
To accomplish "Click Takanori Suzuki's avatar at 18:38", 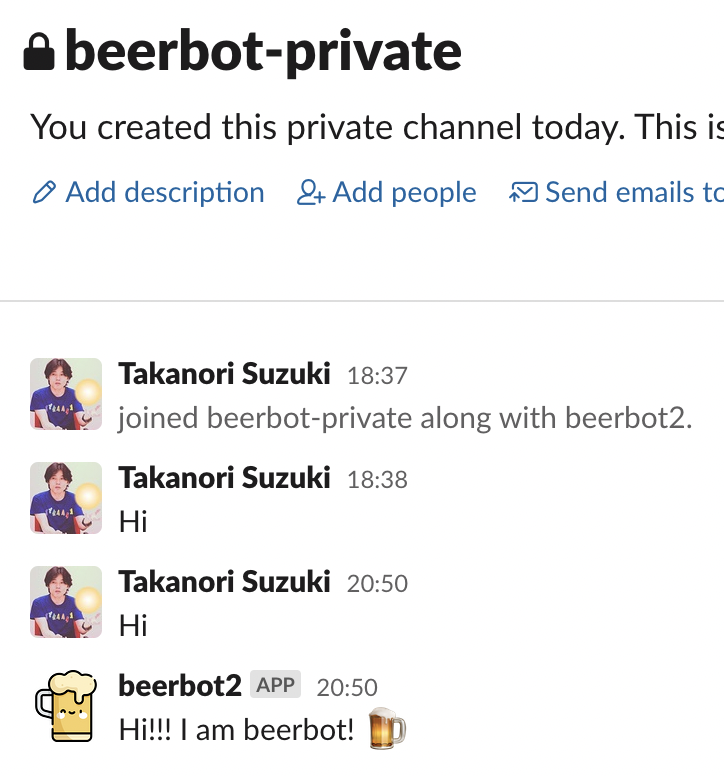I will tap(66, 498).
